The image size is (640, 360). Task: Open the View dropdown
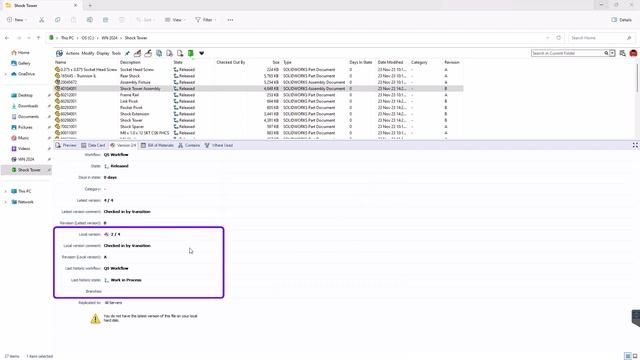pos(175,20)
